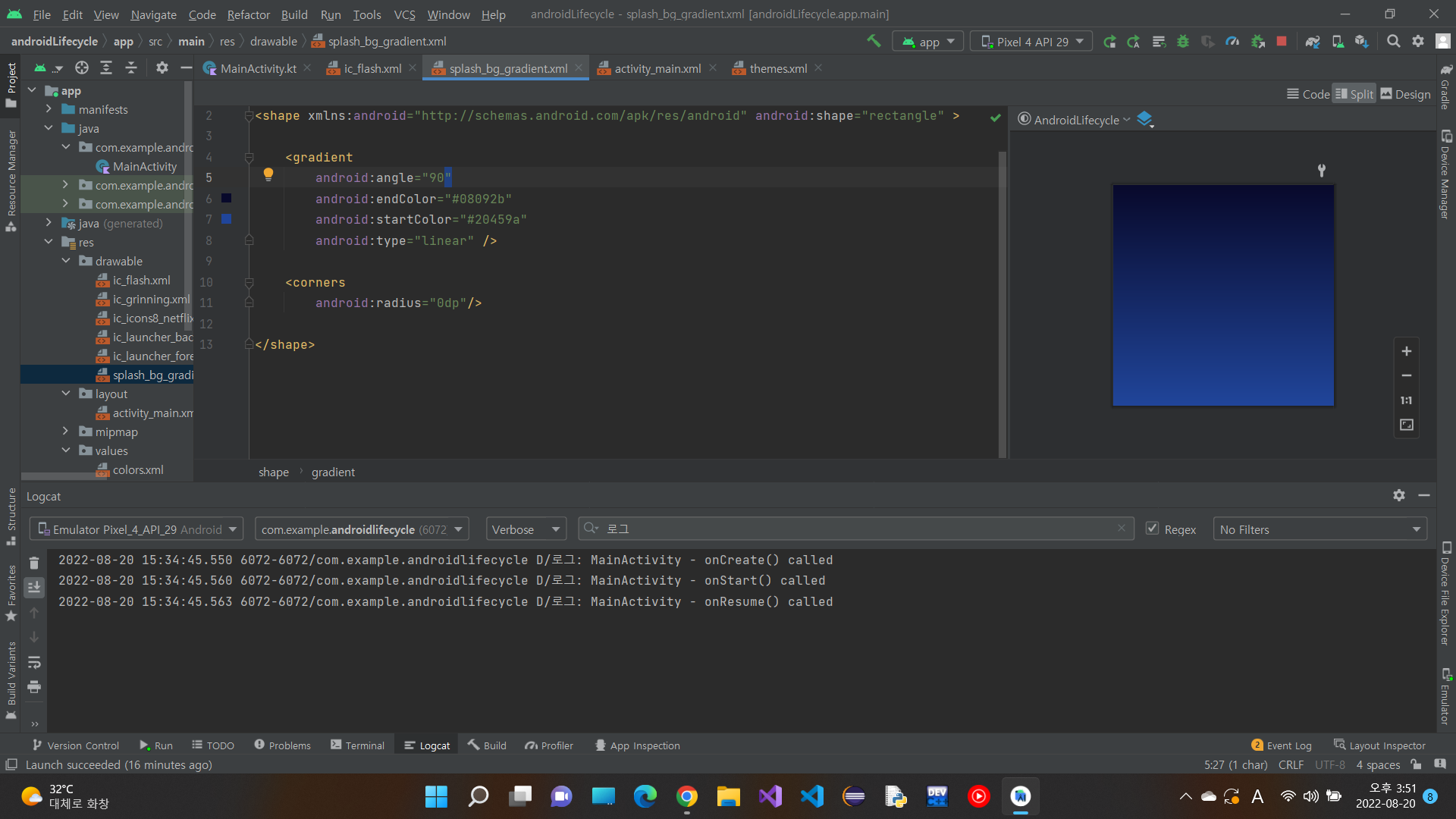Clear logcat with trash icon
Screen dimensions: 1456x819
tap(34, 563)
